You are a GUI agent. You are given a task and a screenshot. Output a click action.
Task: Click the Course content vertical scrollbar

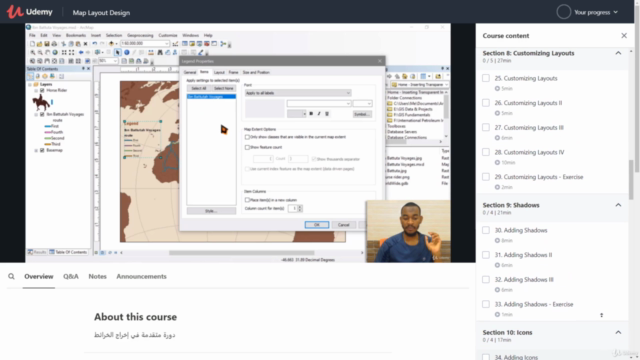(631, 180)
